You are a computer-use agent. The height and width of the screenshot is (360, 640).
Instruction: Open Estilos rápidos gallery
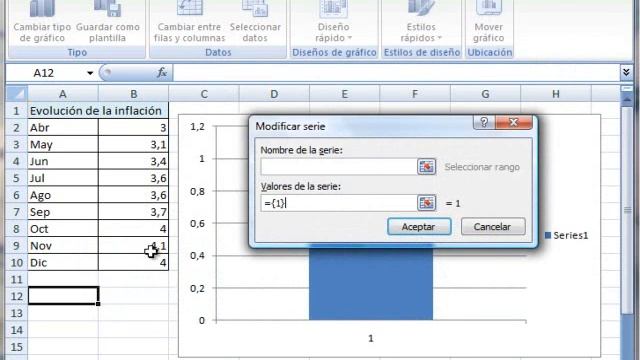coord(421,22)
